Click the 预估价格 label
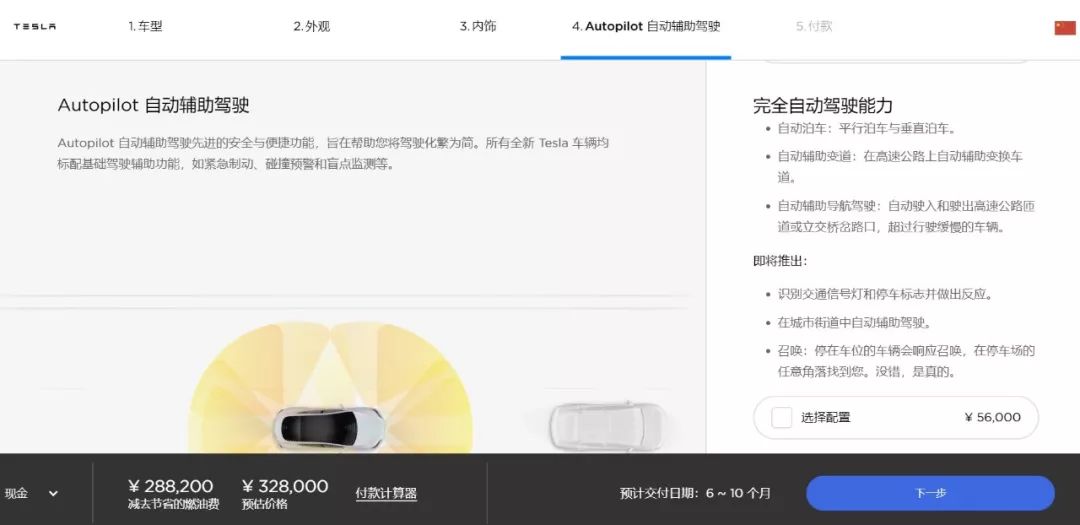 coord(264,504)
